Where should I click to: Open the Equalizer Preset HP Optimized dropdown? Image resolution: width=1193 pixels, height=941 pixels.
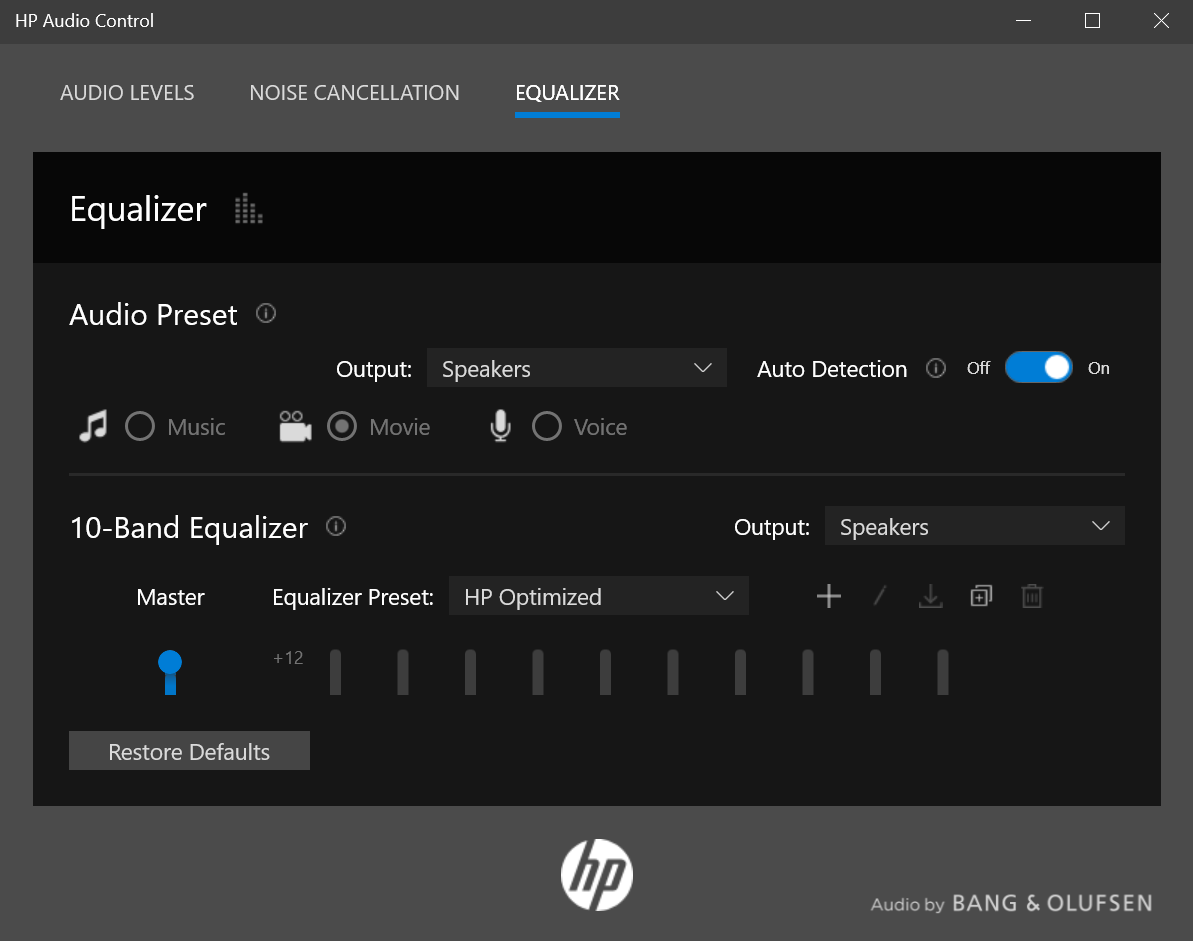tap(598, 596)
